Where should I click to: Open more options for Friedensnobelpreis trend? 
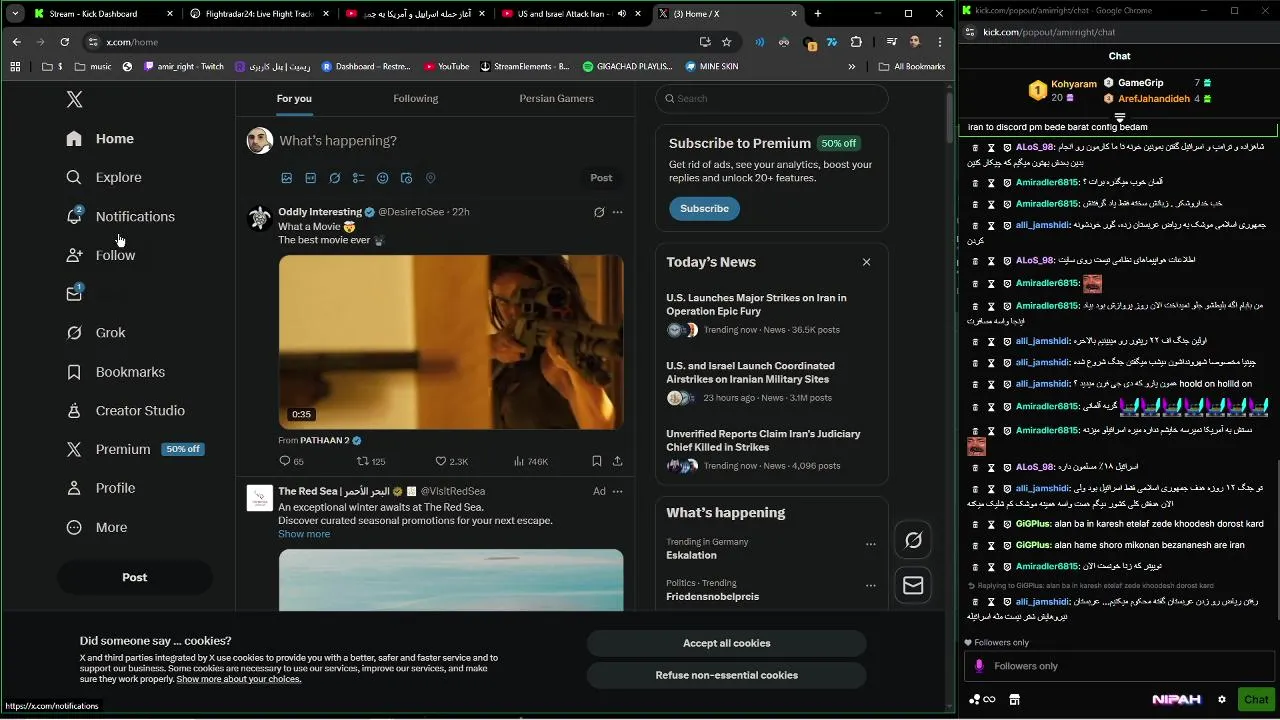click(871, 586)
